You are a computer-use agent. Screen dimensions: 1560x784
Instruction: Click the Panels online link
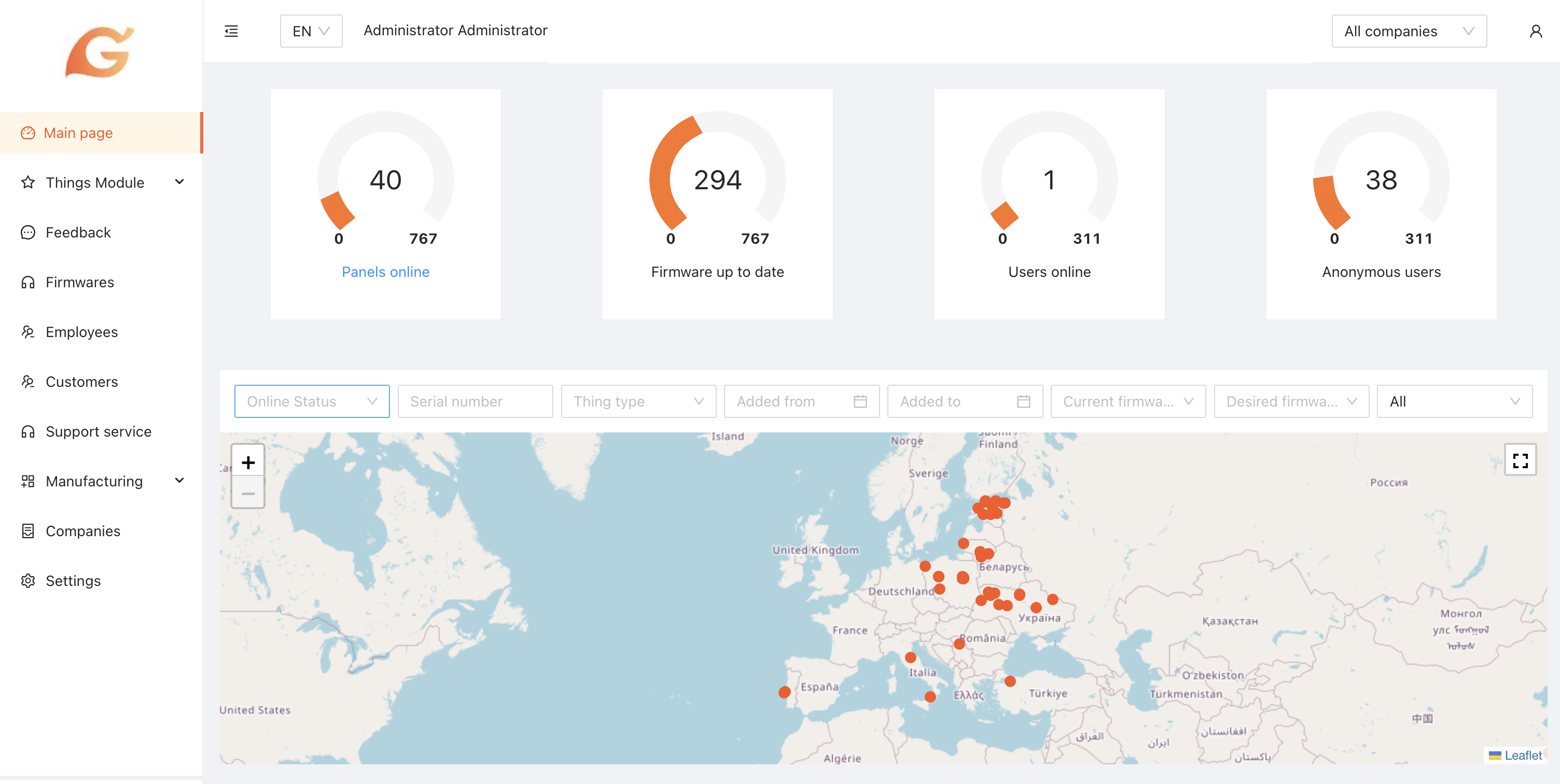pos(385,272)
